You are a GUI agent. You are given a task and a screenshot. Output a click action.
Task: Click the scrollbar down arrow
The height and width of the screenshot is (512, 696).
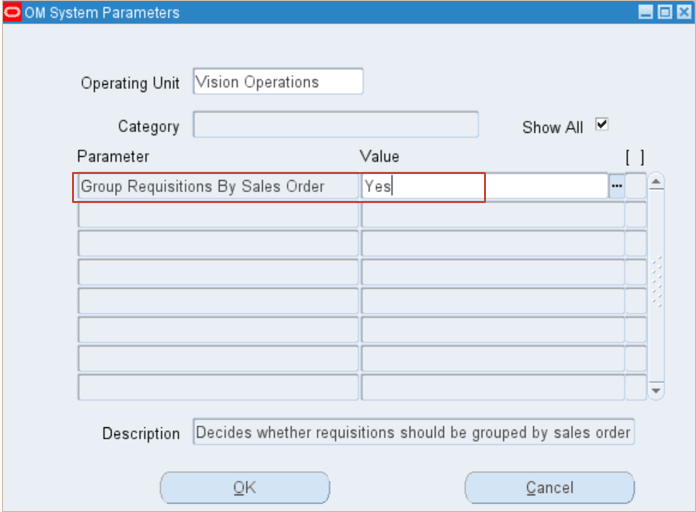click(x=656, y=390)
